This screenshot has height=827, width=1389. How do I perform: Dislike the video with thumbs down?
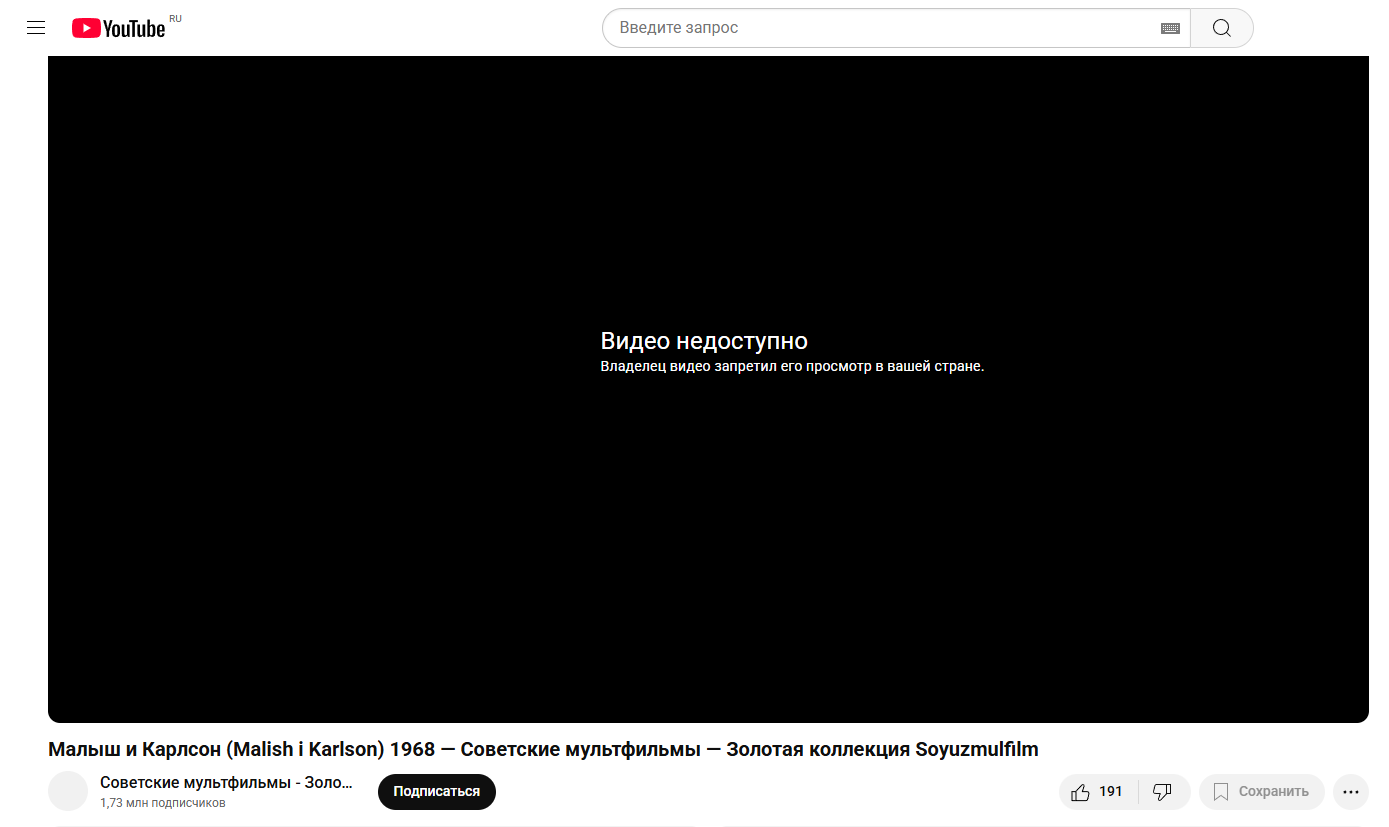(1162, 792)
